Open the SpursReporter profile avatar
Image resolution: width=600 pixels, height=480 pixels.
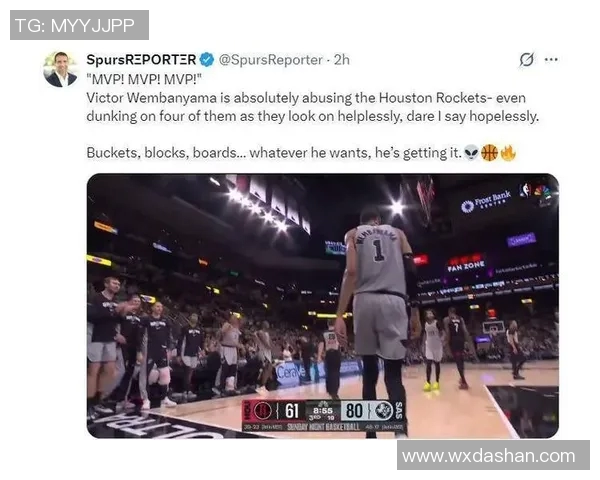(60, 69)
